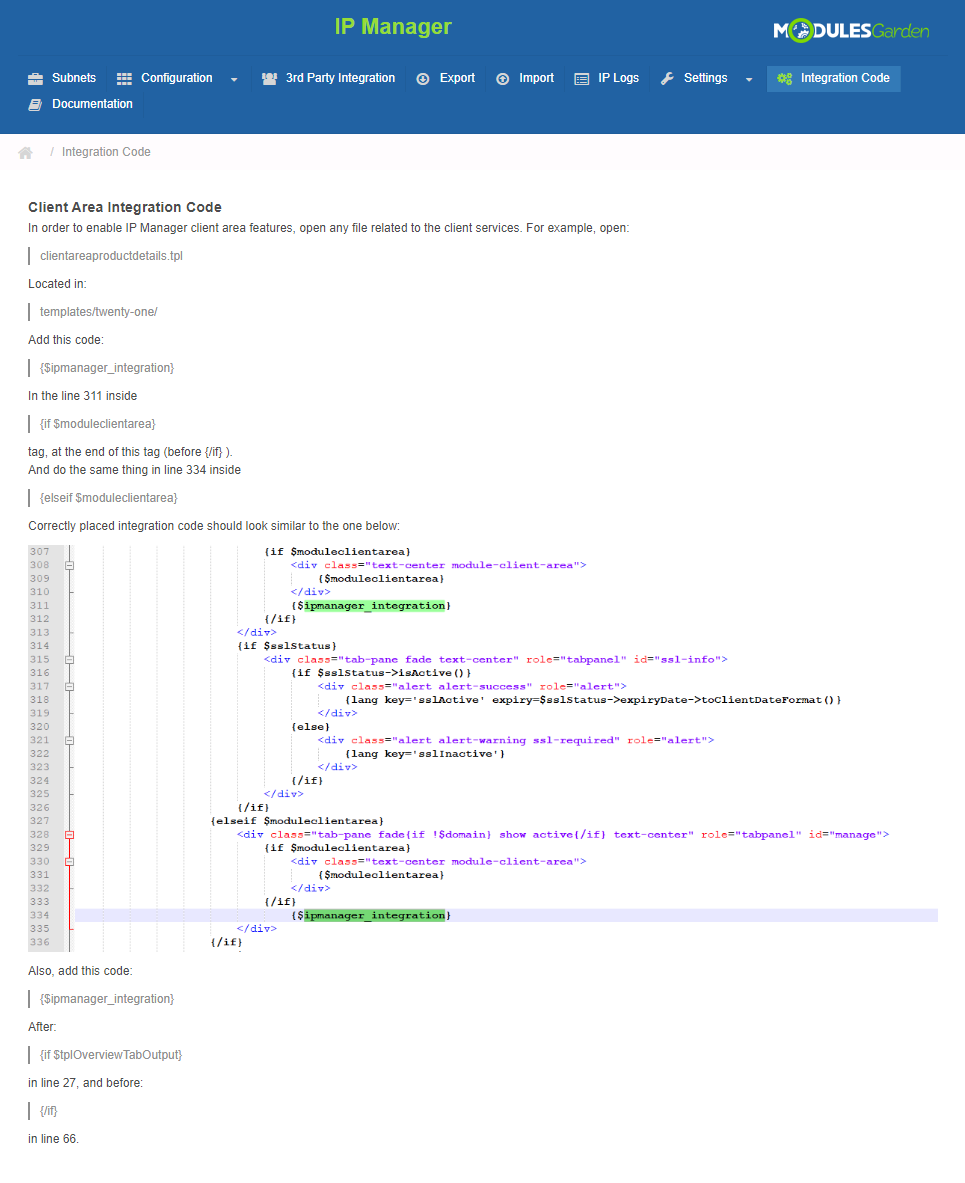
Task: Click the code screenshot image
Action: [483, 748]
